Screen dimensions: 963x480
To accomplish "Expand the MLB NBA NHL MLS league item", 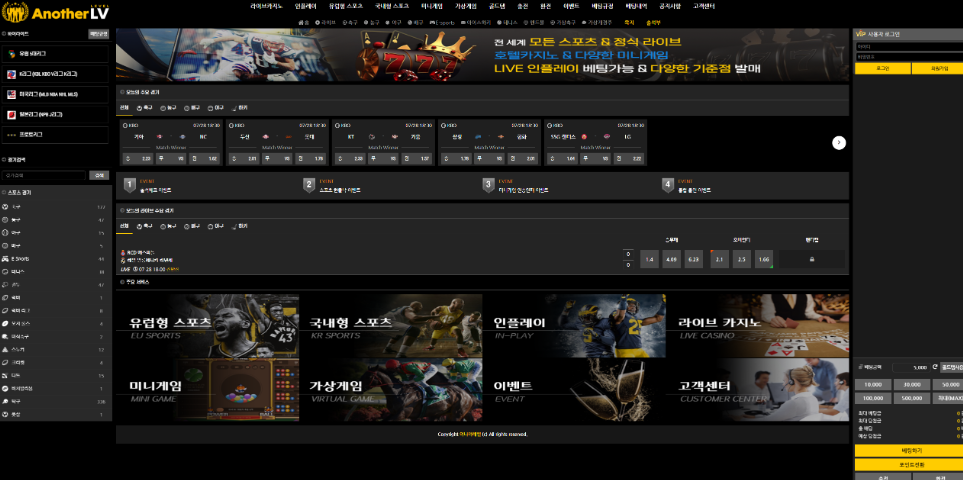I will (x=55, y=94).
